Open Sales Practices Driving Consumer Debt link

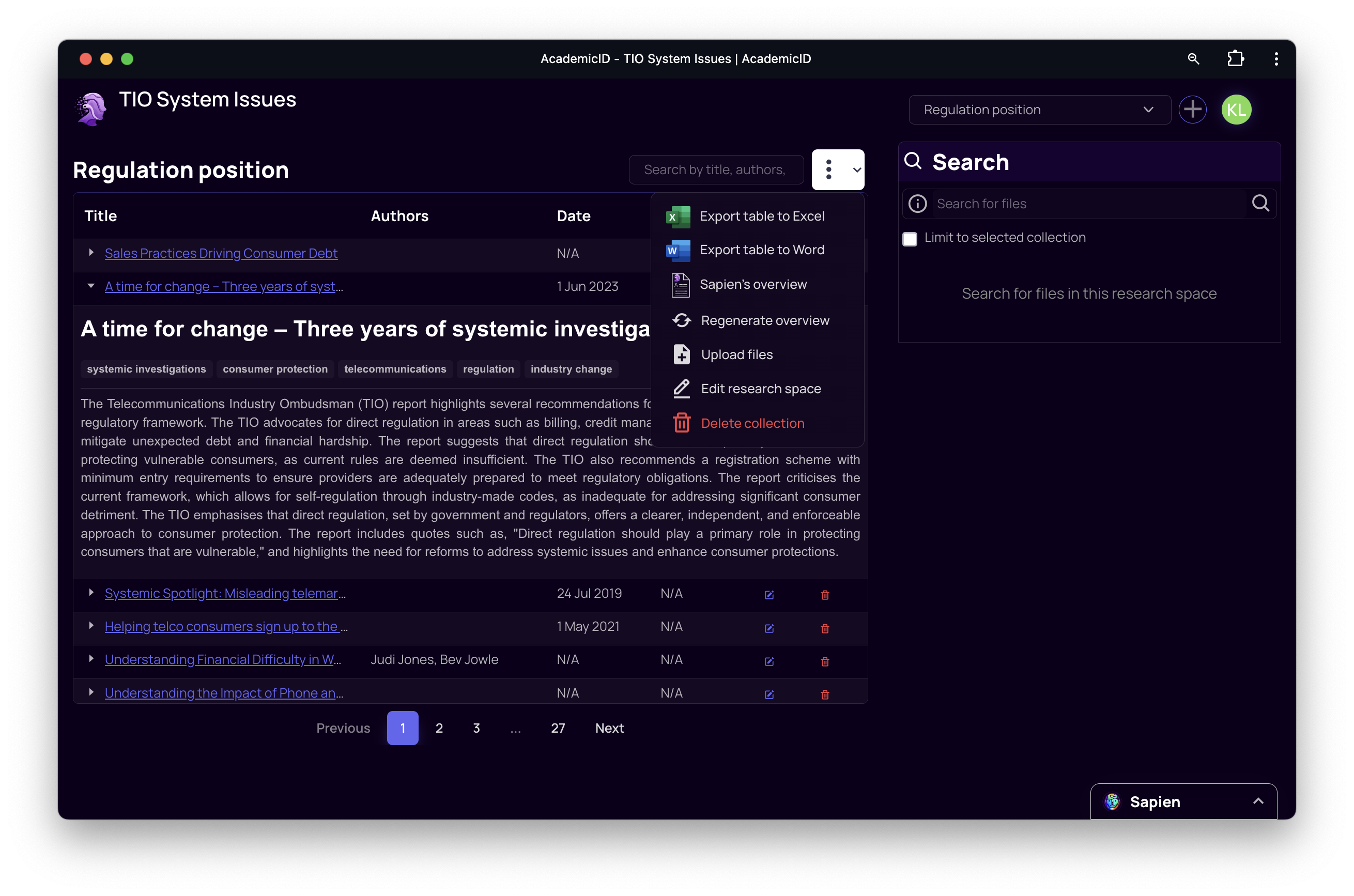221,253
